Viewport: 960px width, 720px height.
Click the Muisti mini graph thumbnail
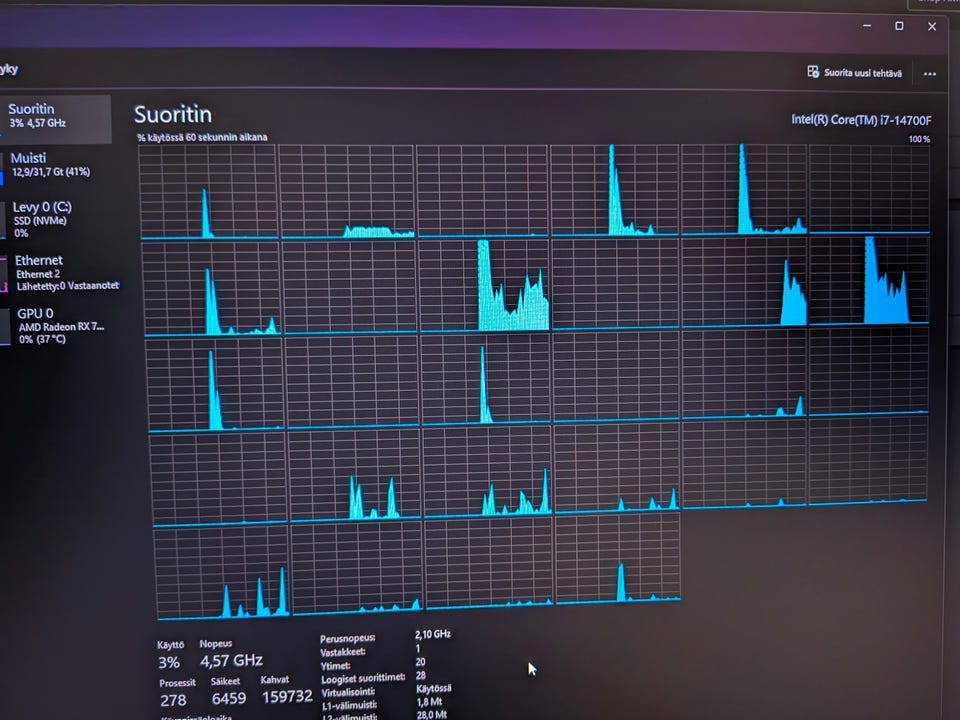(x=2, y=168)
